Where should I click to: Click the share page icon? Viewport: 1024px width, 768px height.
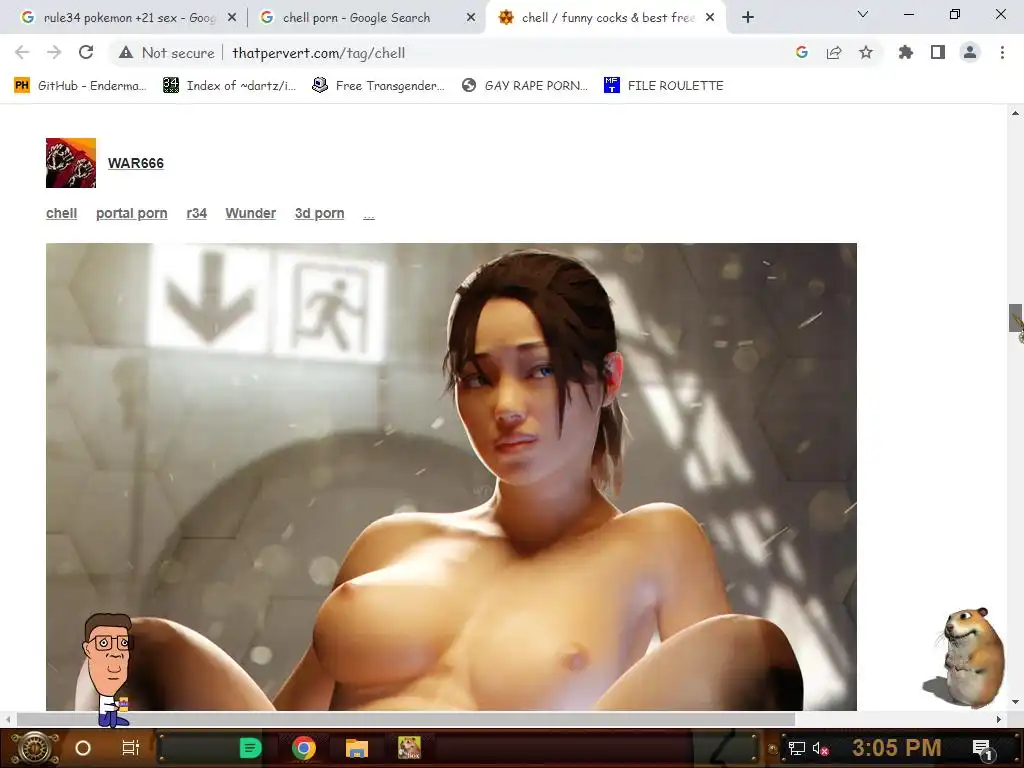pos(834,52)
